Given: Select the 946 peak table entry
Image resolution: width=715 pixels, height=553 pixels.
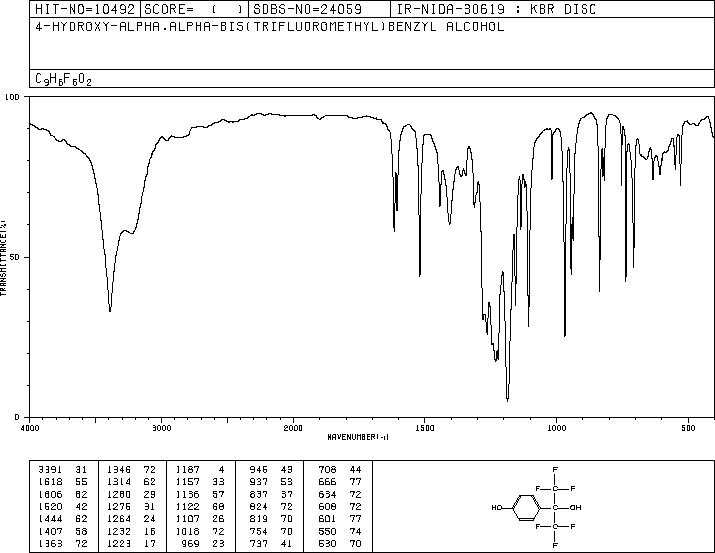Looking at the screenshot, I should click(271, 470).
